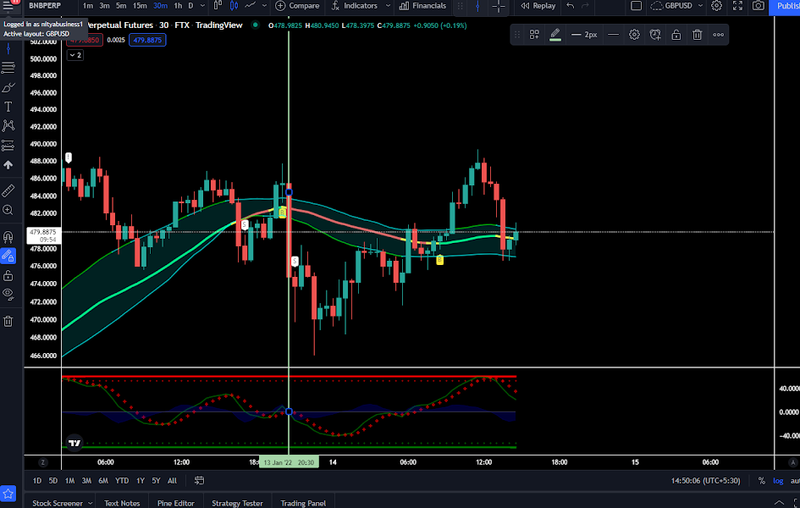
Task: Change line color via pencil swatch
Action: pyautogui.click(x=555, y=35)
